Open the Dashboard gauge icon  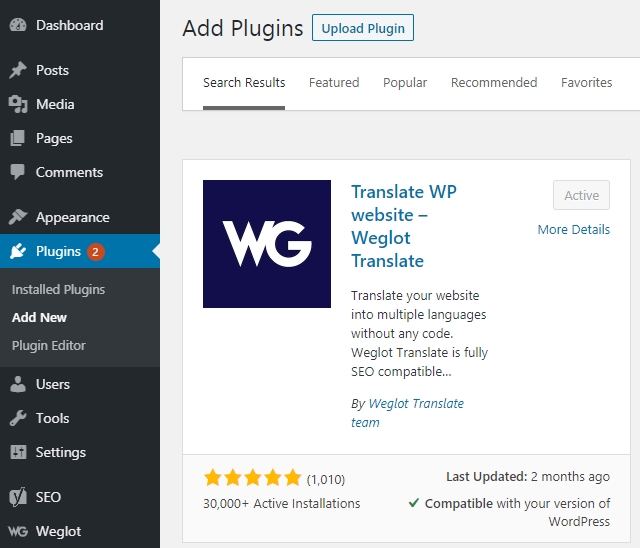click(x=18, y=25)
